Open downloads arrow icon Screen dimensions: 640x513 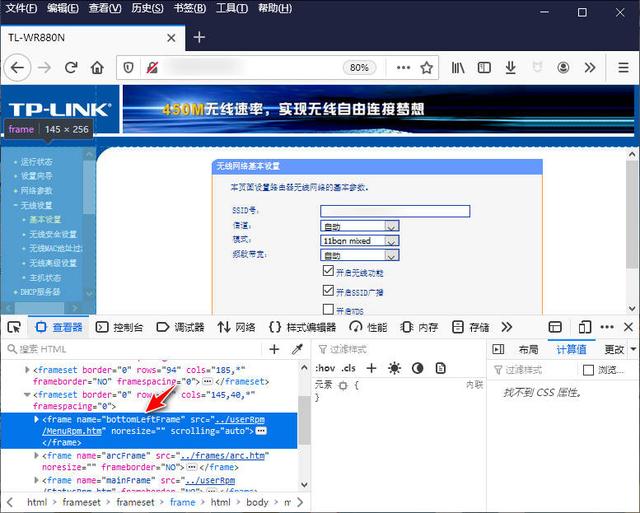click(510, 67)
